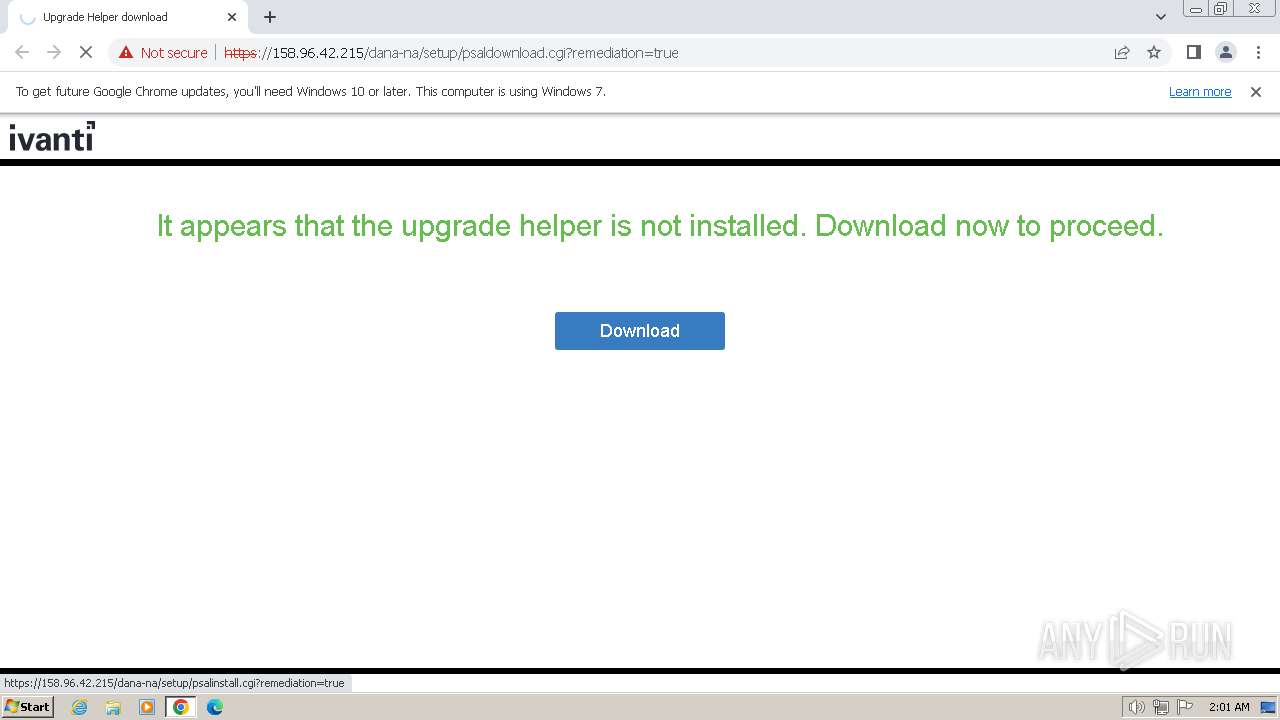Click the blue Download button
The height and width of the screenshot is (720, 1280).
point(640,331)
